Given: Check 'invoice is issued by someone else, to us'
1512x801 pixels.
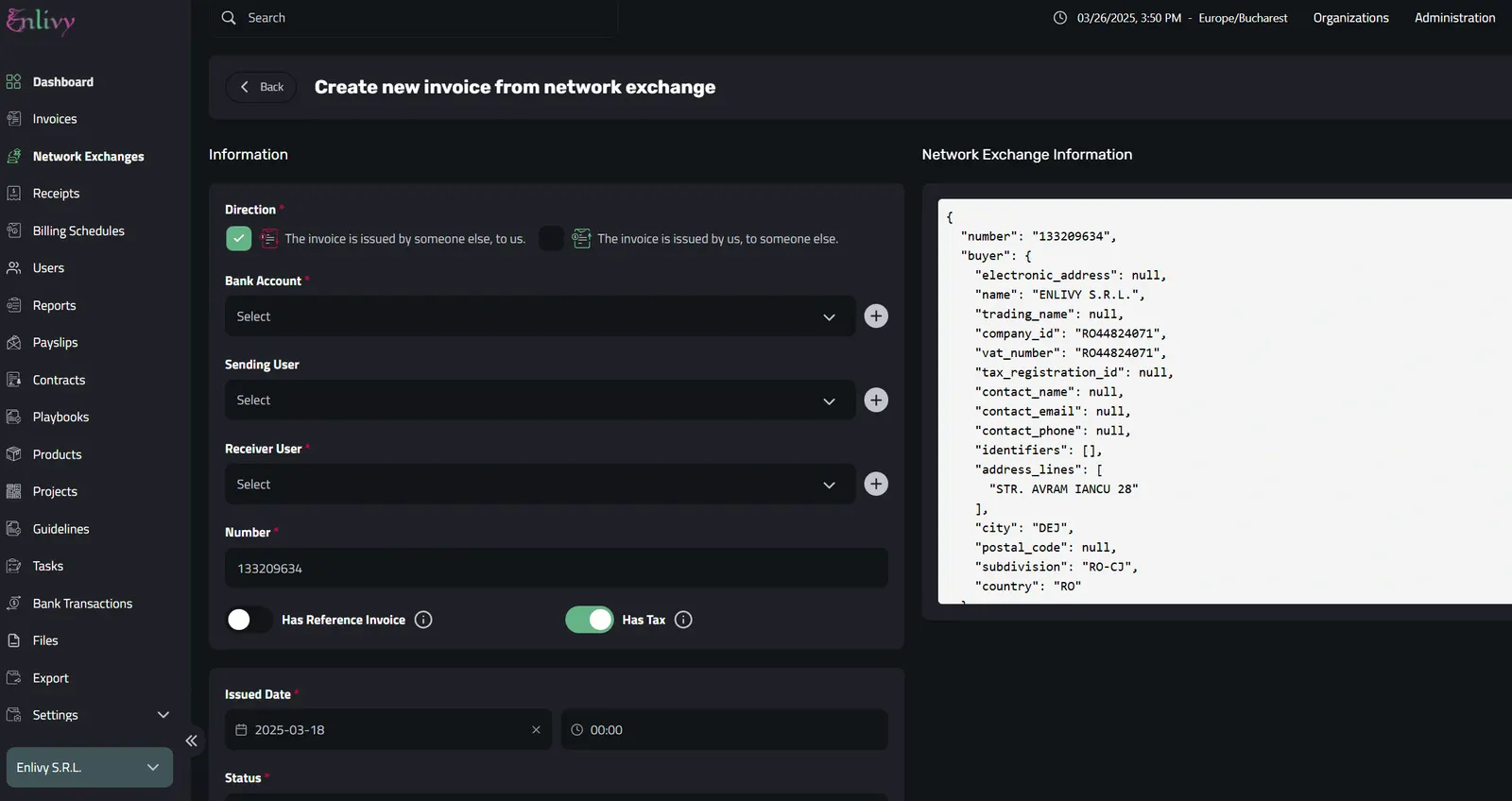Looking at the screenshot, I should click(238, 239).
